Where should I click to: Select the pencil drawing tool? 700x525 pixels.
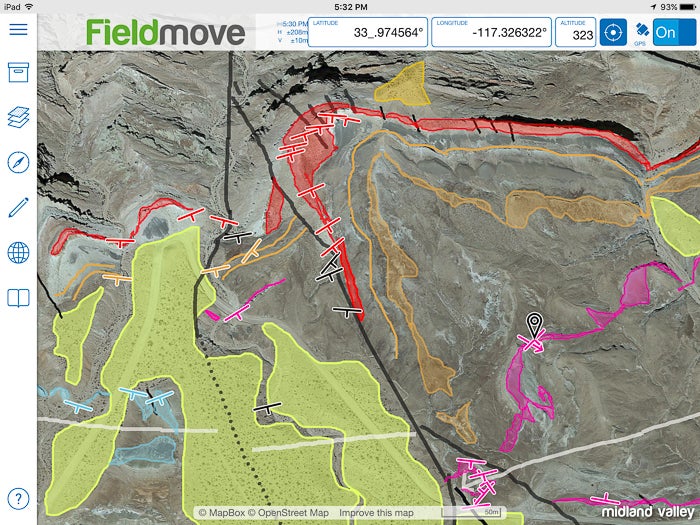(17, 208)
